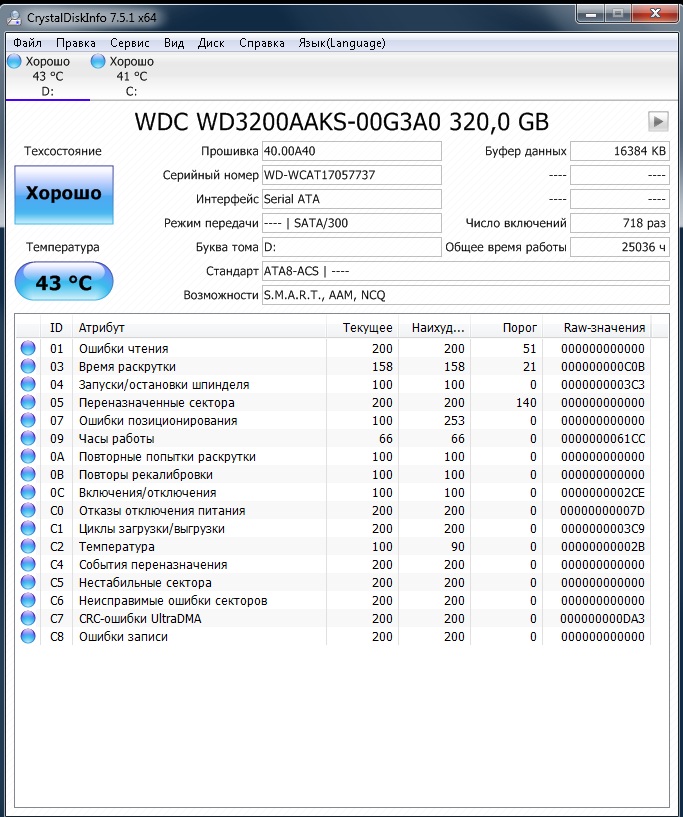Open the Правка menu
This screenshot has width=683, height=817.
pos(76,43)
